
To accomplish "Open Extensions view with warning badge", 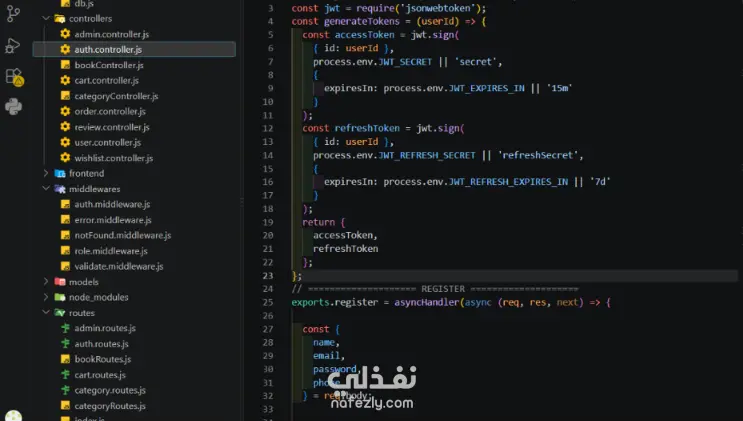I will pyautogui.click(x=14, y=77).
